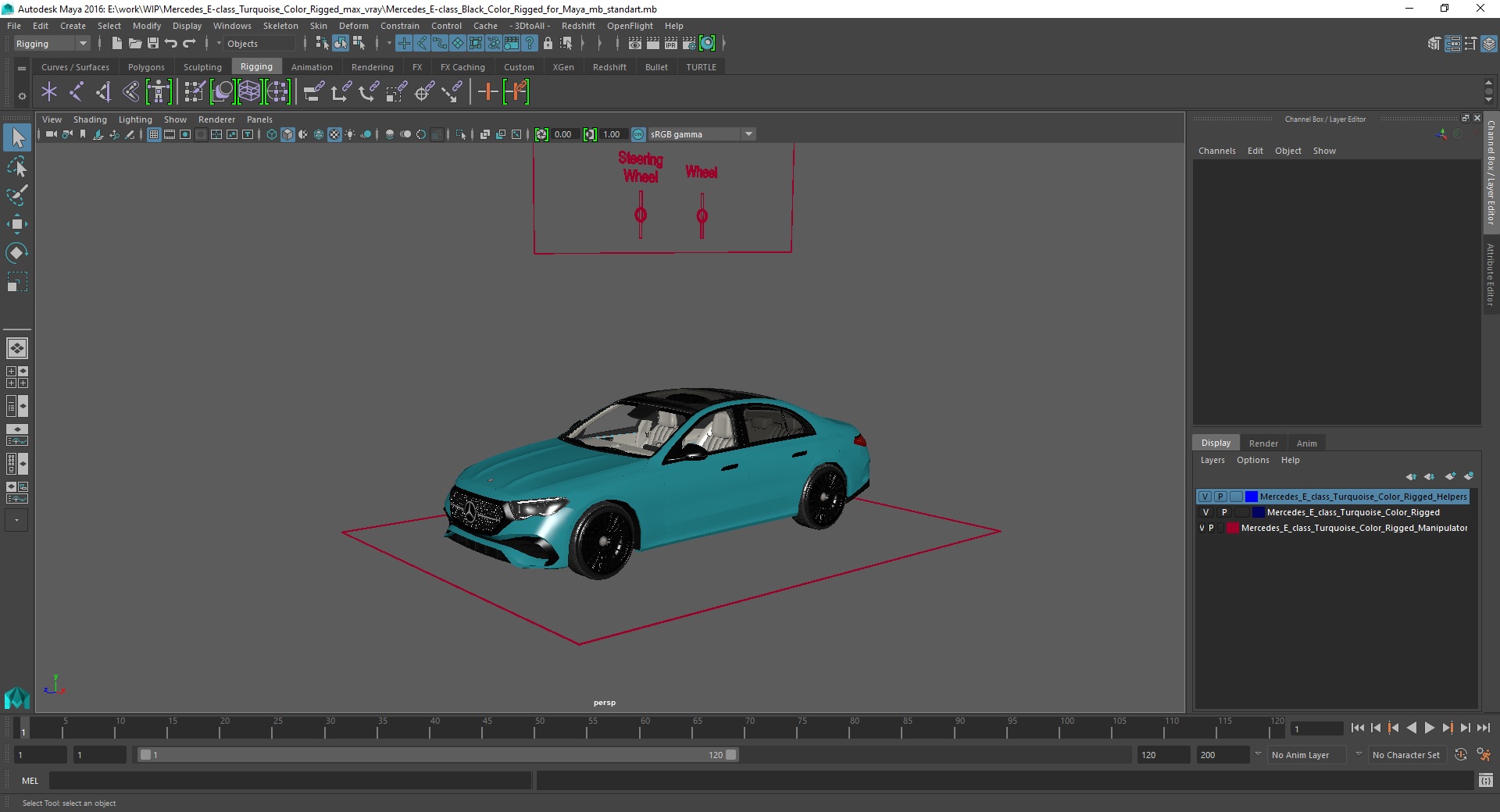Switch to the Animation shelf tab
The height and width of the screenshot is (812, 1500).
coord(312,67)
